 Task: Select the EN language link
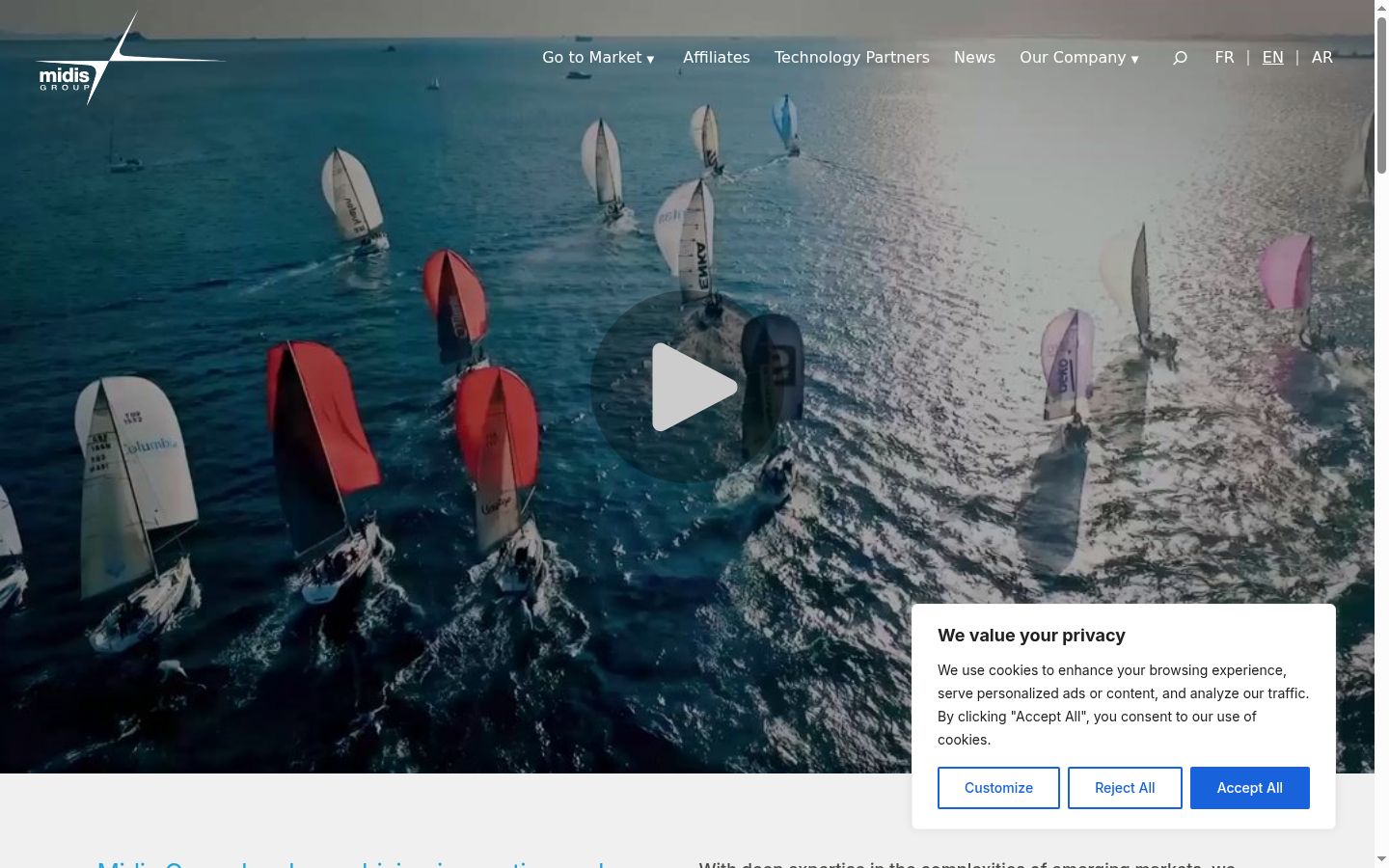(1273, 58)
